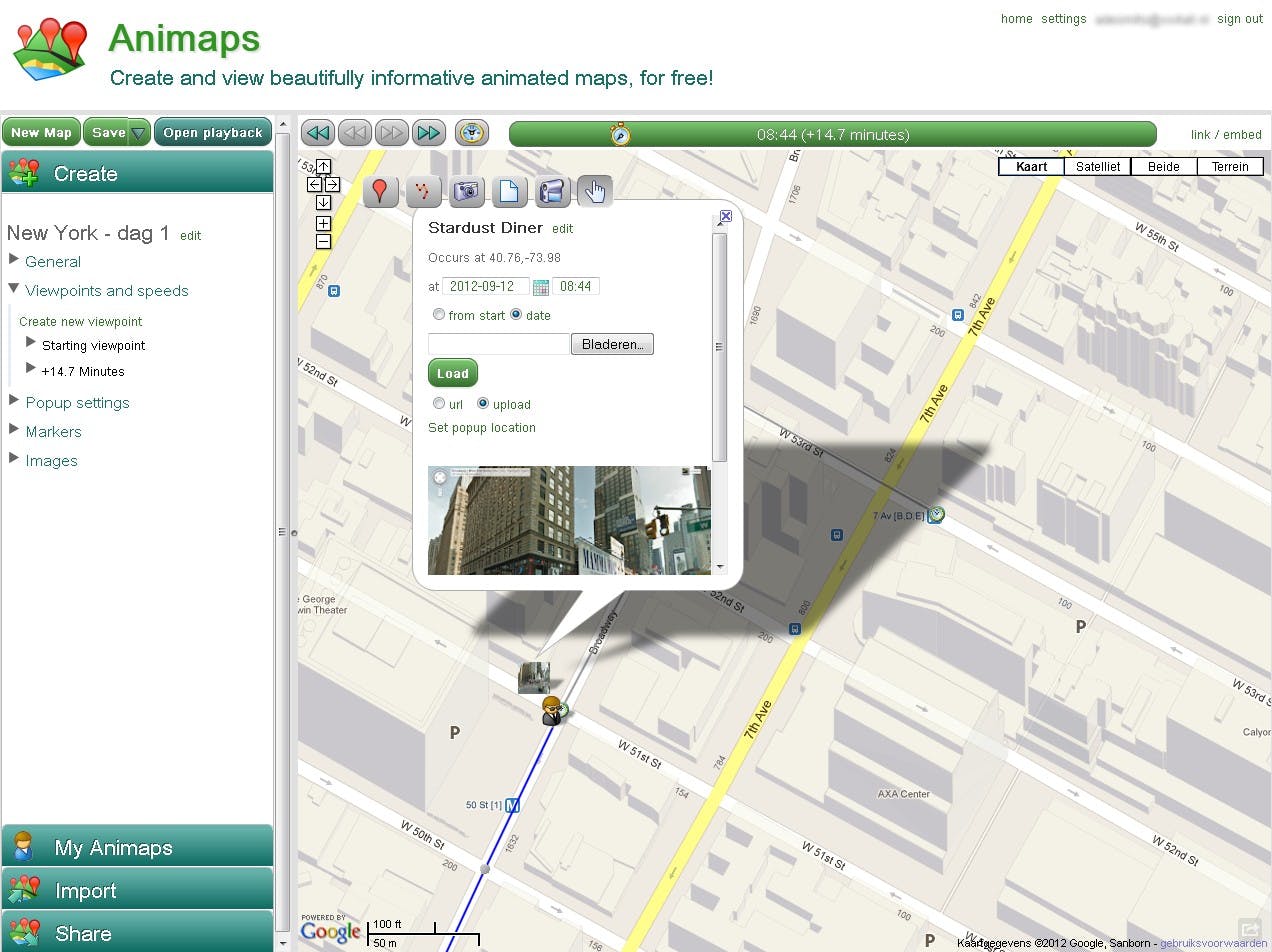Click the green timeline bar showing 08:44
Viewport: 1272px width, 952px height.
tap(832, 134)
